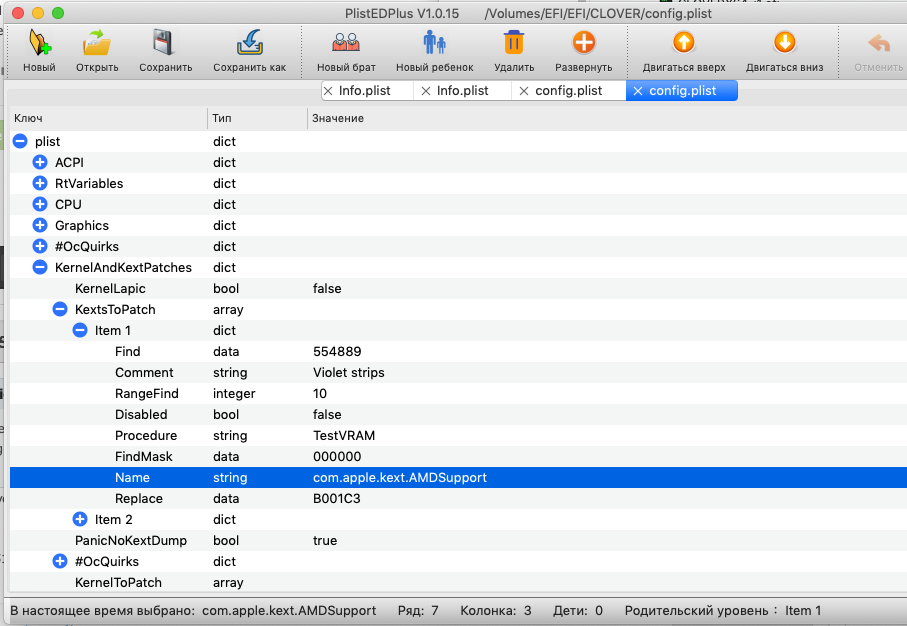The image size is (907, 626).
Task: Expand top-level #OcQuirks node
Action: pyautogui.click(x=40, y=246)
